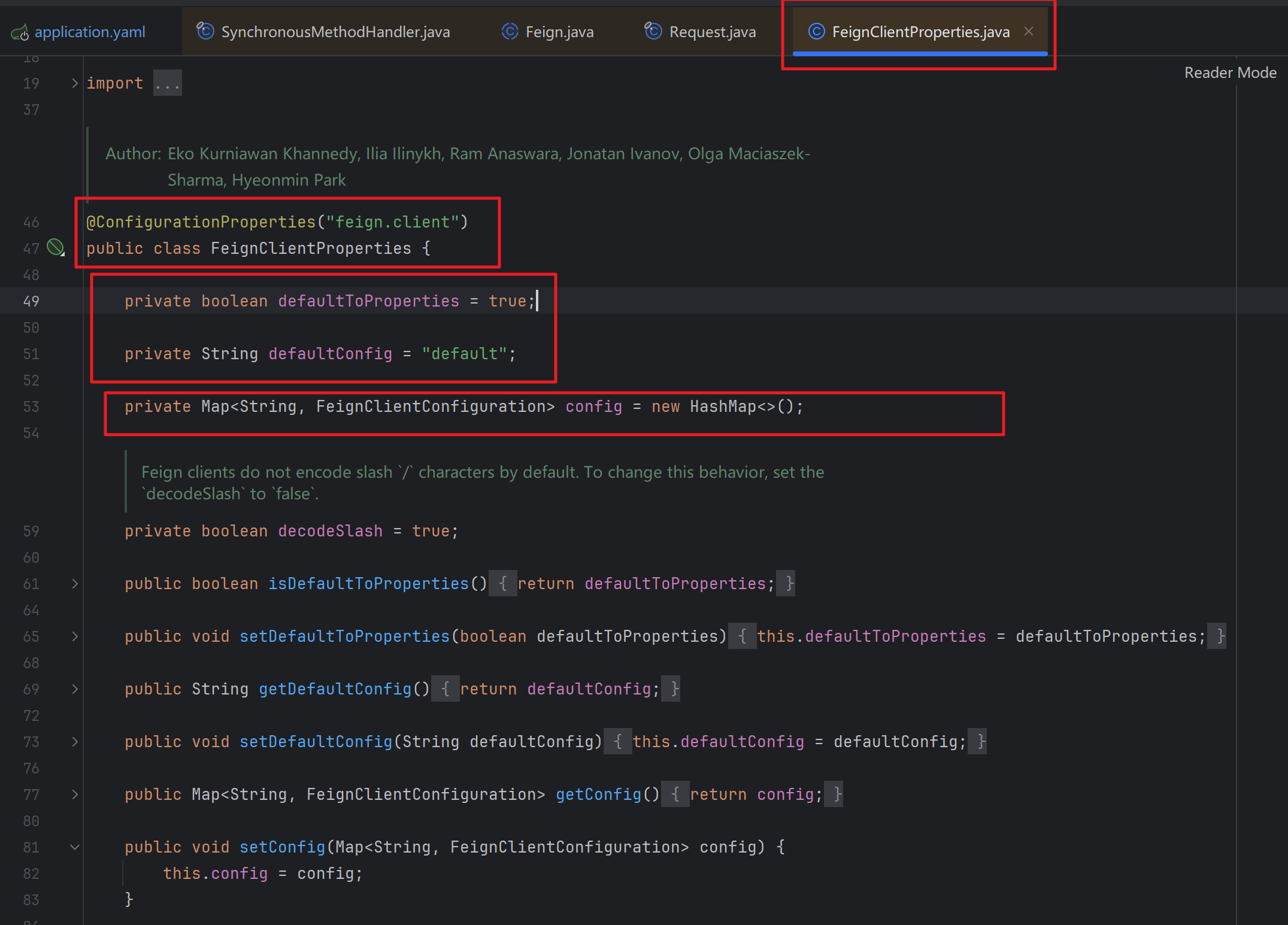
Task: Collapse the setConfig method body
Action: pyautogui.click(x=75, y=847)
